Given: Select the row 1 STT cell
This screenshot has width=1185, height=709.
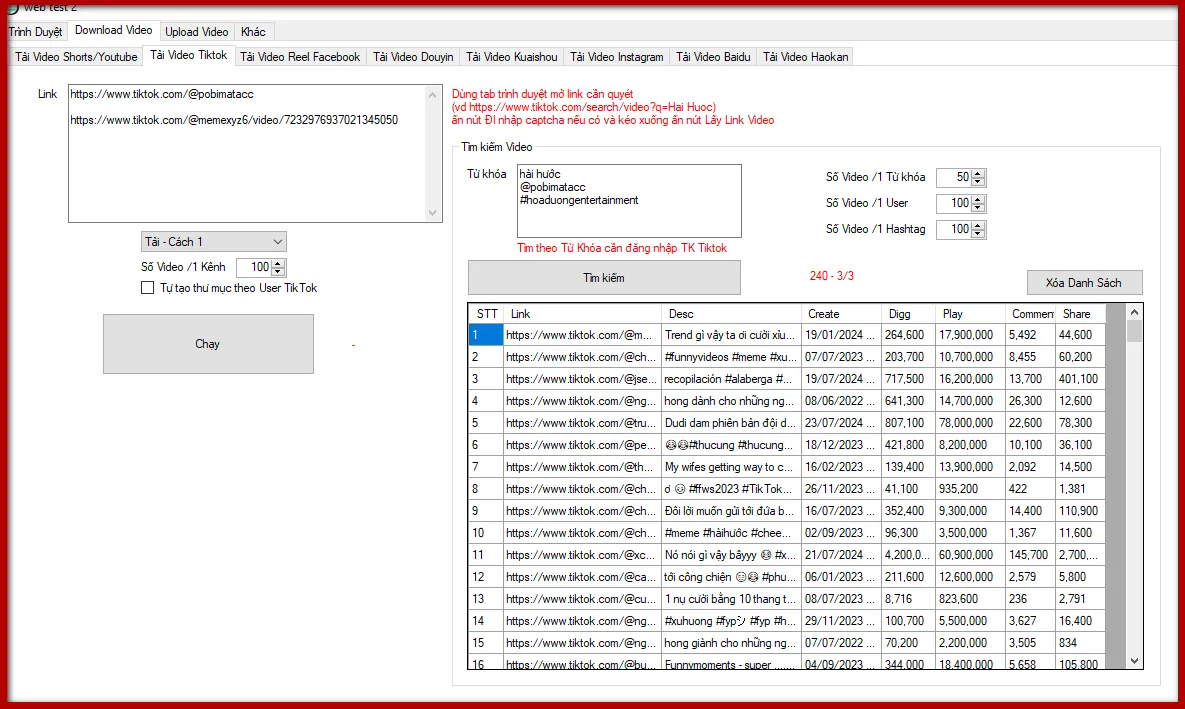Looking at the screenshot, I should tap(486, 335).
